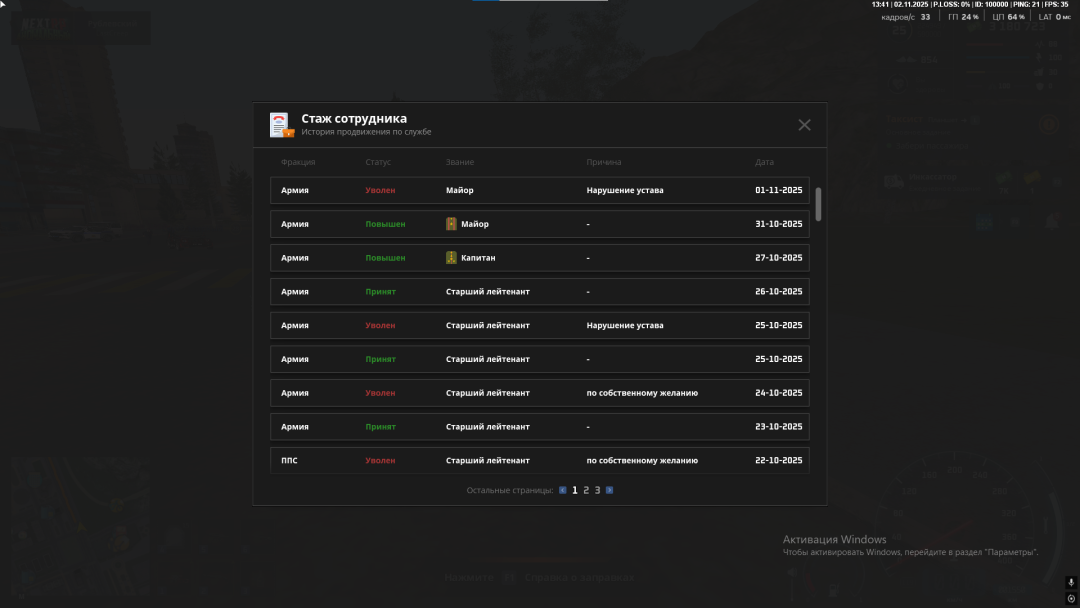1080x608 pixels.
Task: Go to the previous page arrow
Action: coord(563,490)
